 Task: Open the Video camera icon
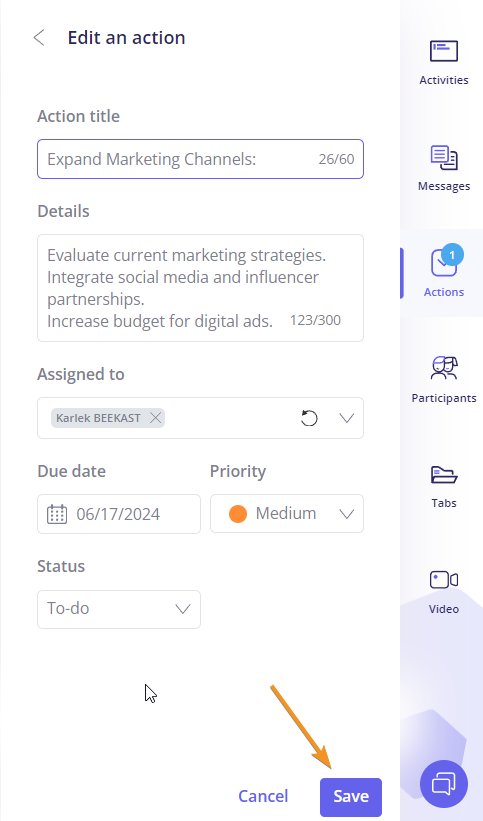pyautogui.click(x=444, y=580)
